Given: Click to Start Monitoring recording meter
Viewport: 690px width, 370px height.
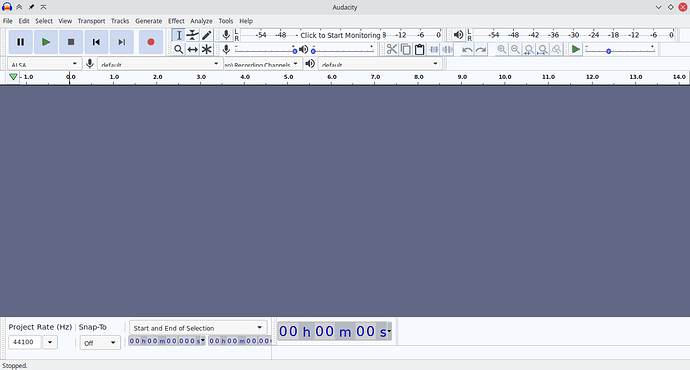Looking at the screenshot, I should point(340,35).
